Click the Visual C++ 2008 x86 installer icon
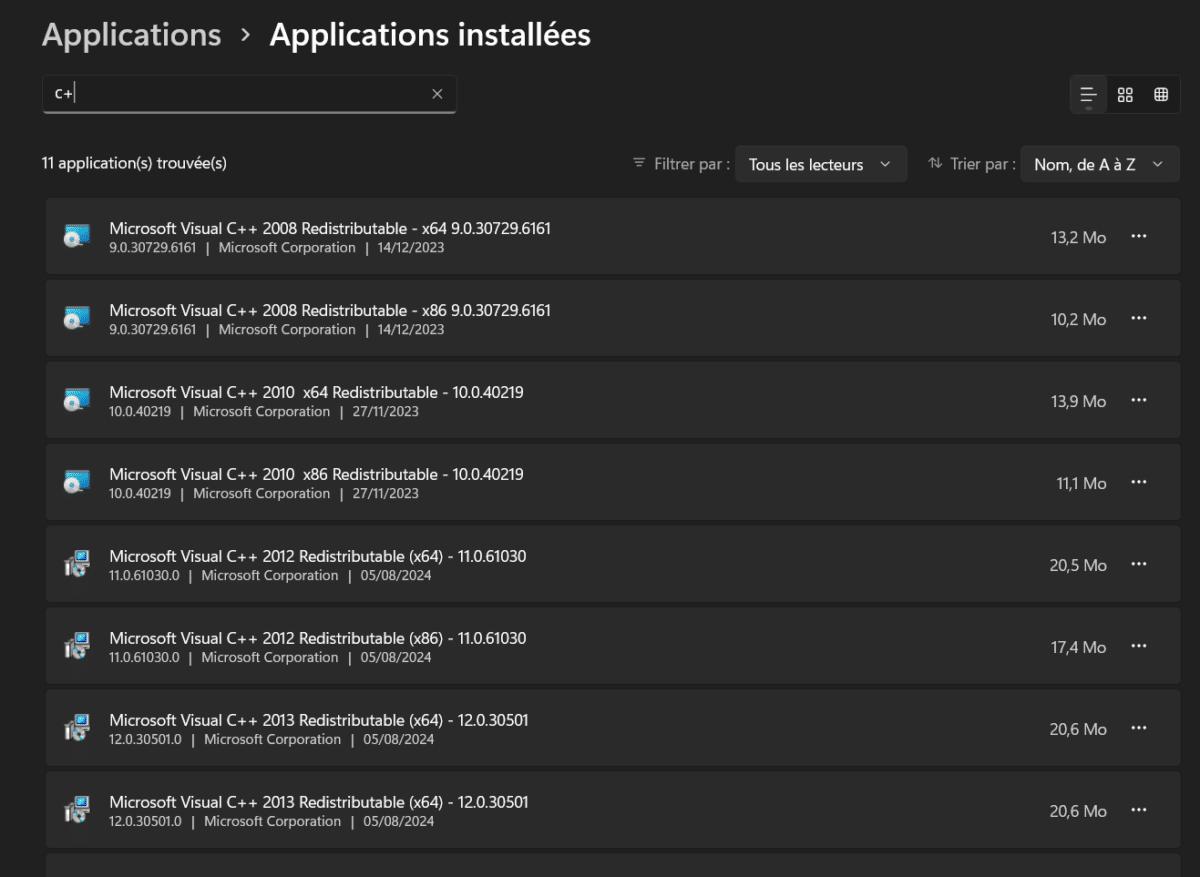The height and width of the screenshot is (877, 1200). coord(77,319)
